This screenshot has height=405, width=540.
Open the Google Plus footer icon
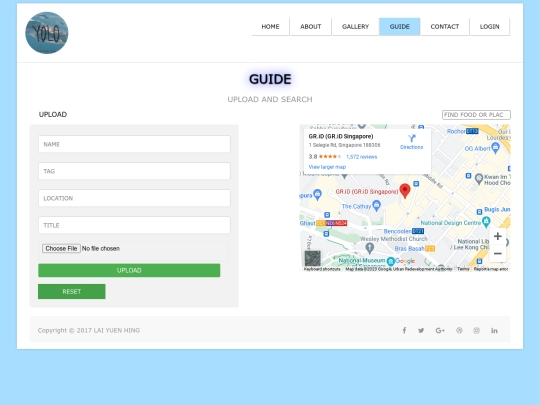coord(440,331)
